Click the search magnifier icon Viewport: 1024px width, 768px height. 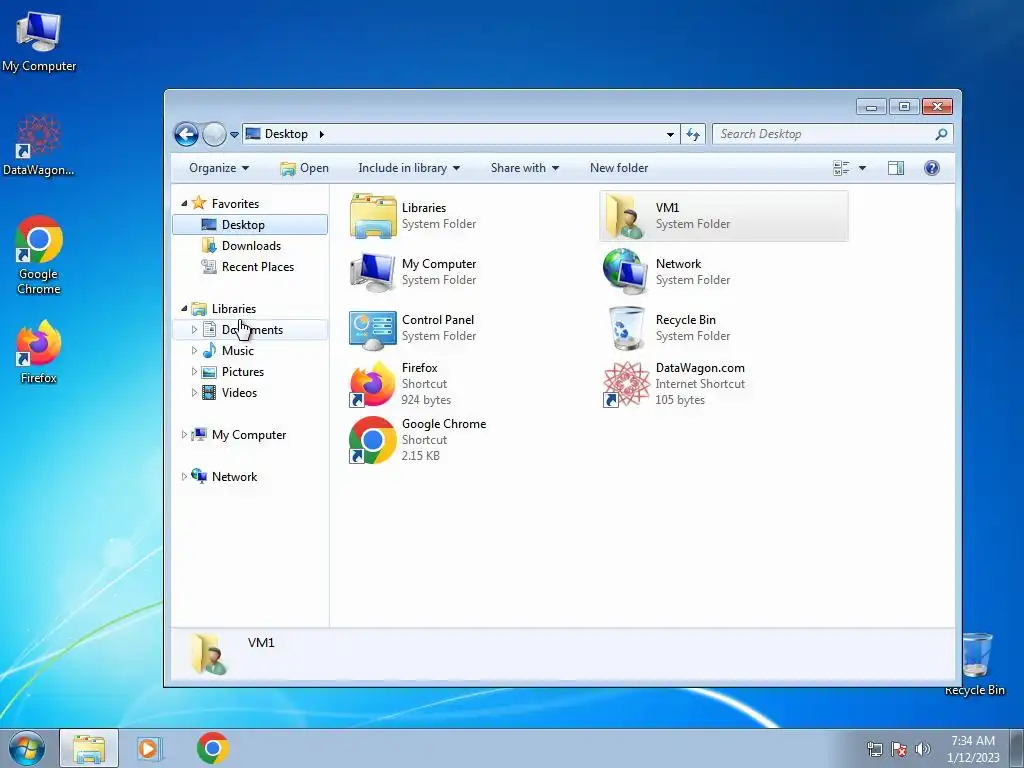pyautogui.click(x=941, y=134)
